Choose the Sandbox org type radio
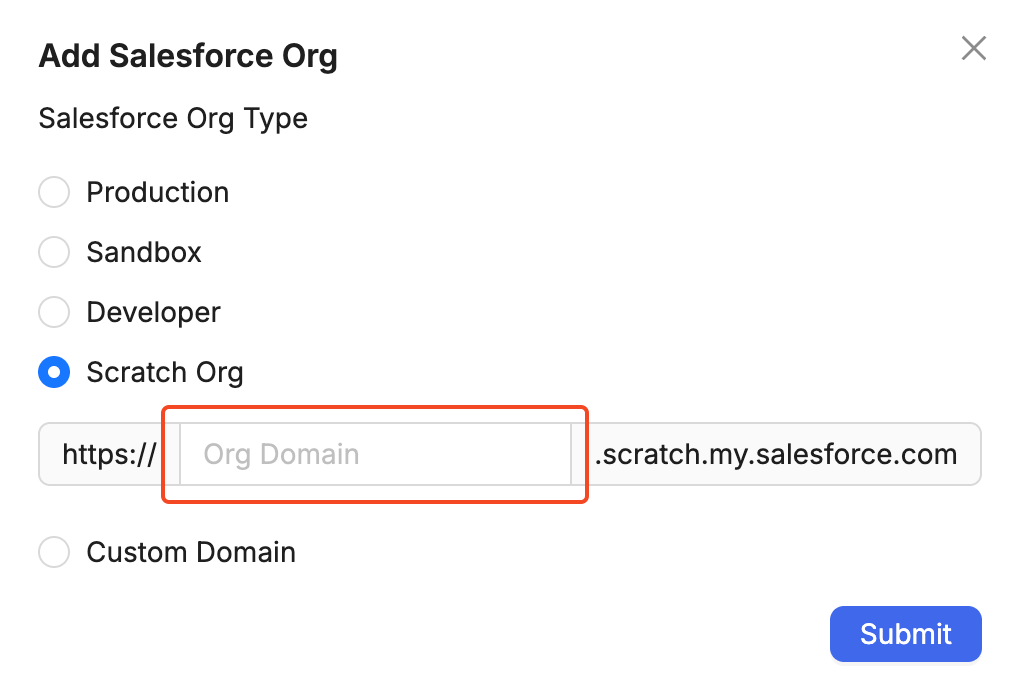This screenshot has width=1018, height=684. 54,252
